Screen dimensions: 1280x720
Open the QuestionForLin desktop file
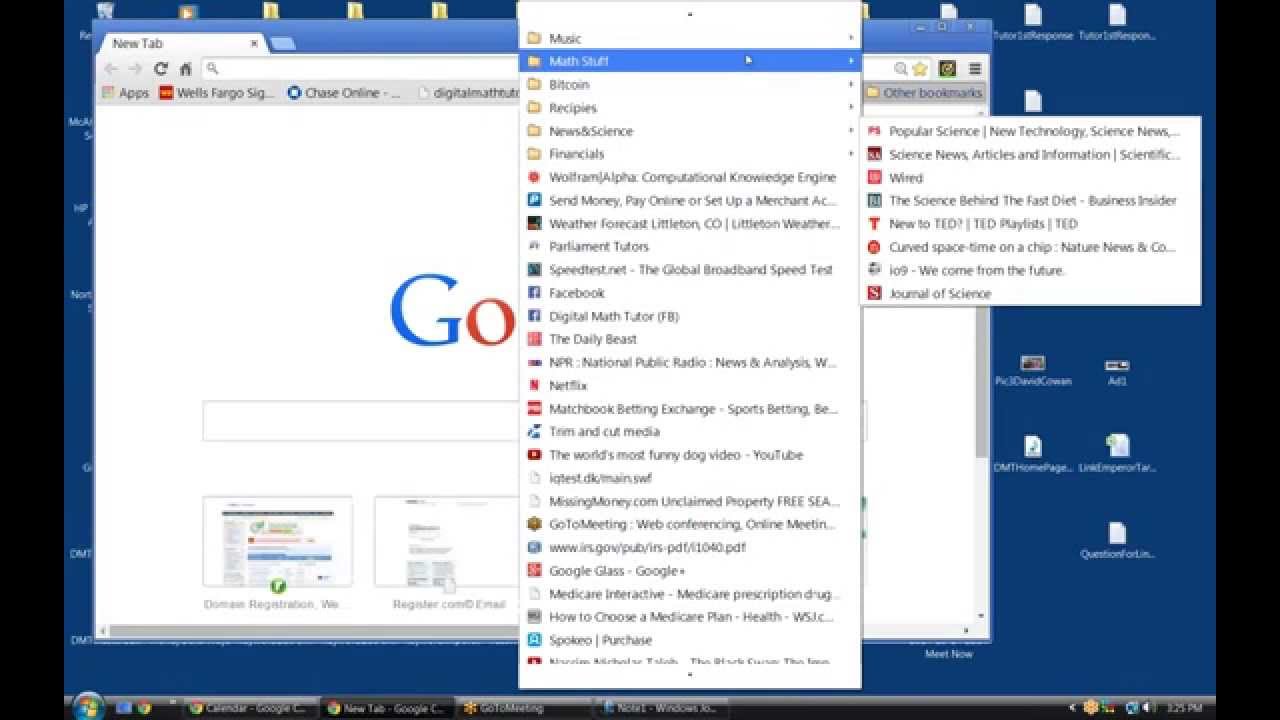pos(1117,541)
